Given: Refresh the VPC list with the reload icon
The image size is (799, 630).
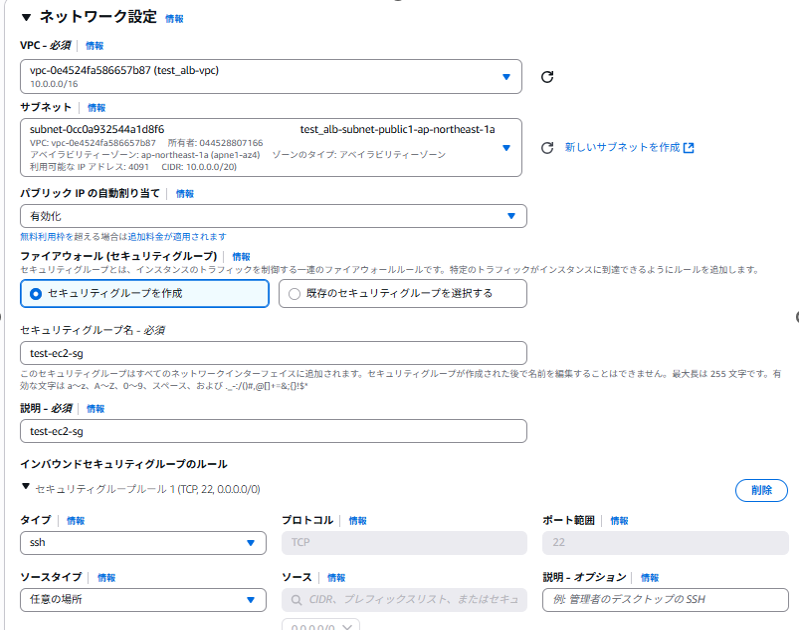Looking at the screenshot, I should click(x=547, y=77).
